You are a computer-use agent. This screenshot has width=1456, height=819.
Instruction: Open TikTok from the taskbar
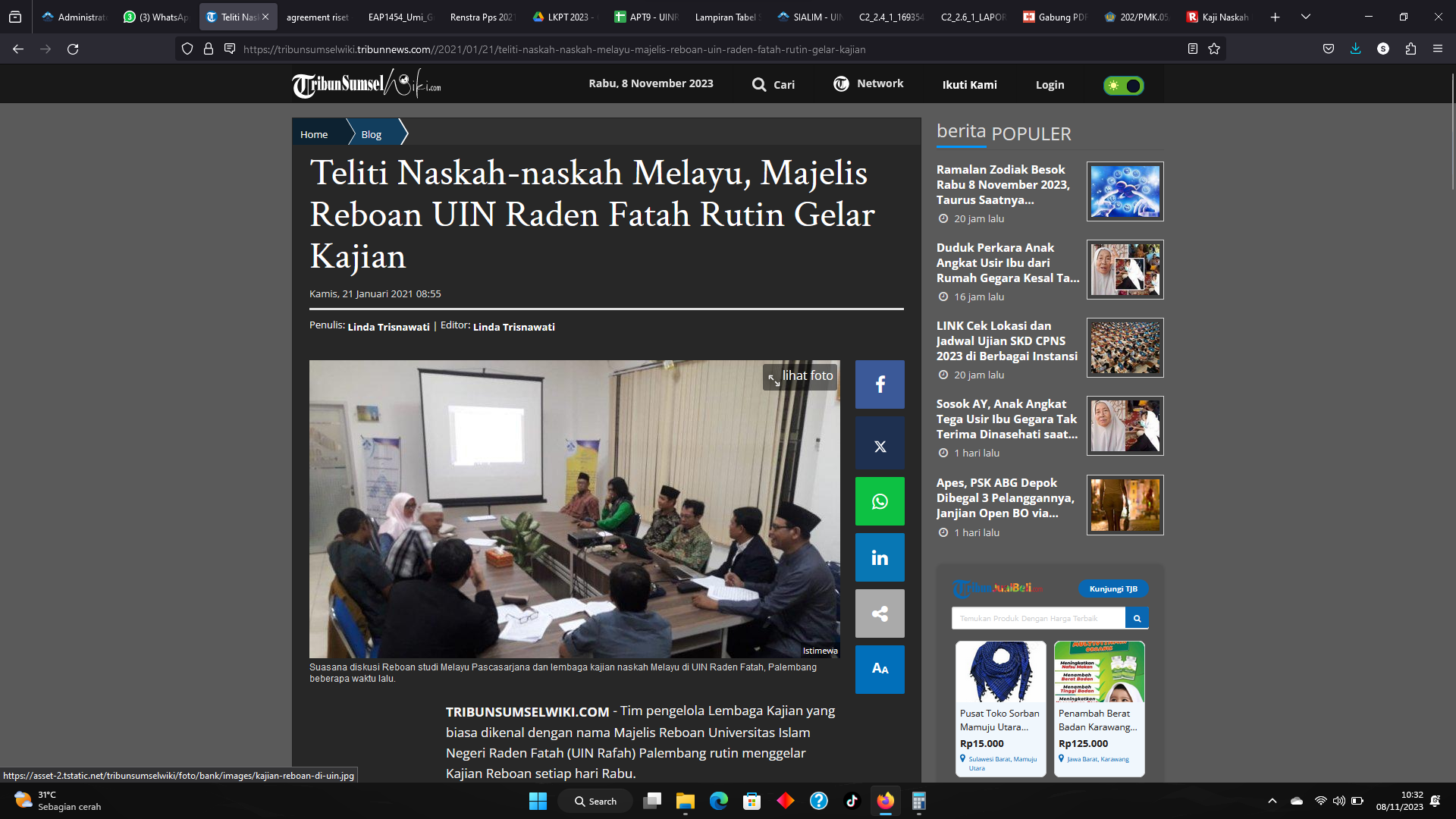[852, 801]
